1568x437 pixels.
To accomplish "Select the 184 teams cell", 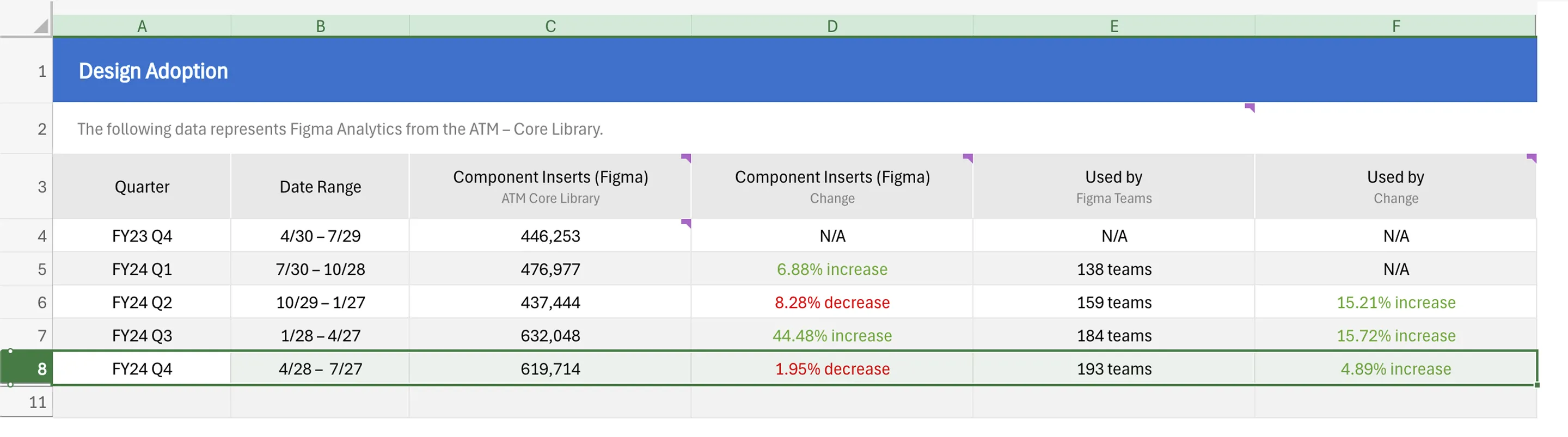I will click(1114, 335).
